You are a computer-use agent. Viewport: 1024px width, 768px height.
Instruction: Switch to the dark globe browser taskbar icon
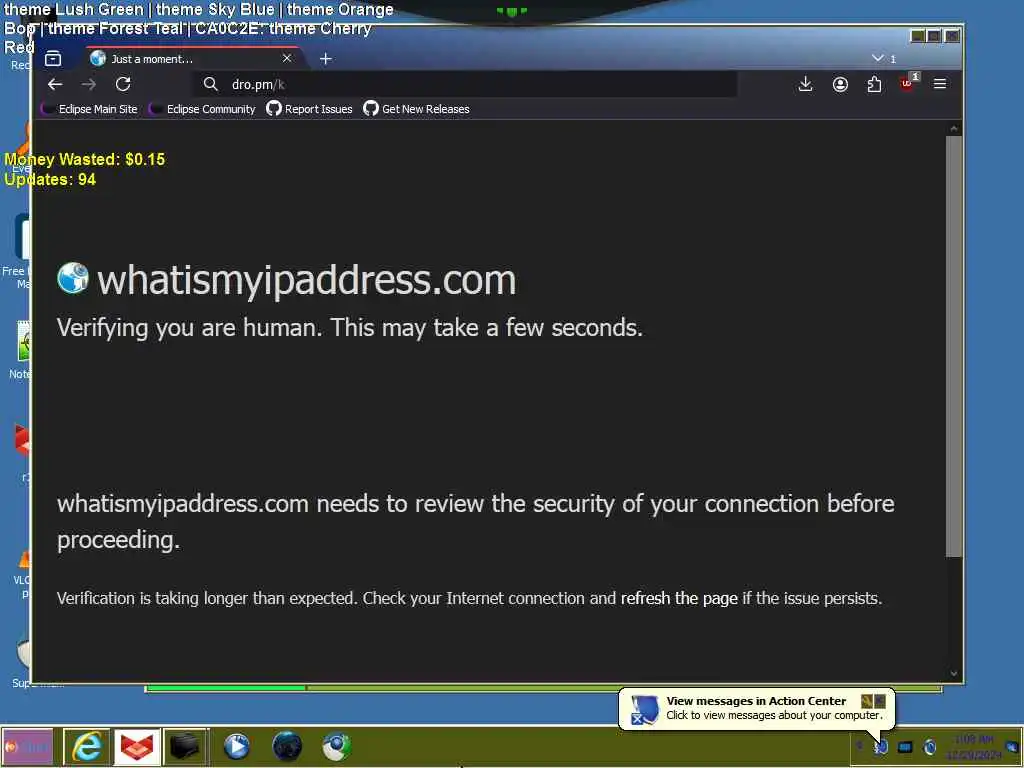tap(287, 746)
